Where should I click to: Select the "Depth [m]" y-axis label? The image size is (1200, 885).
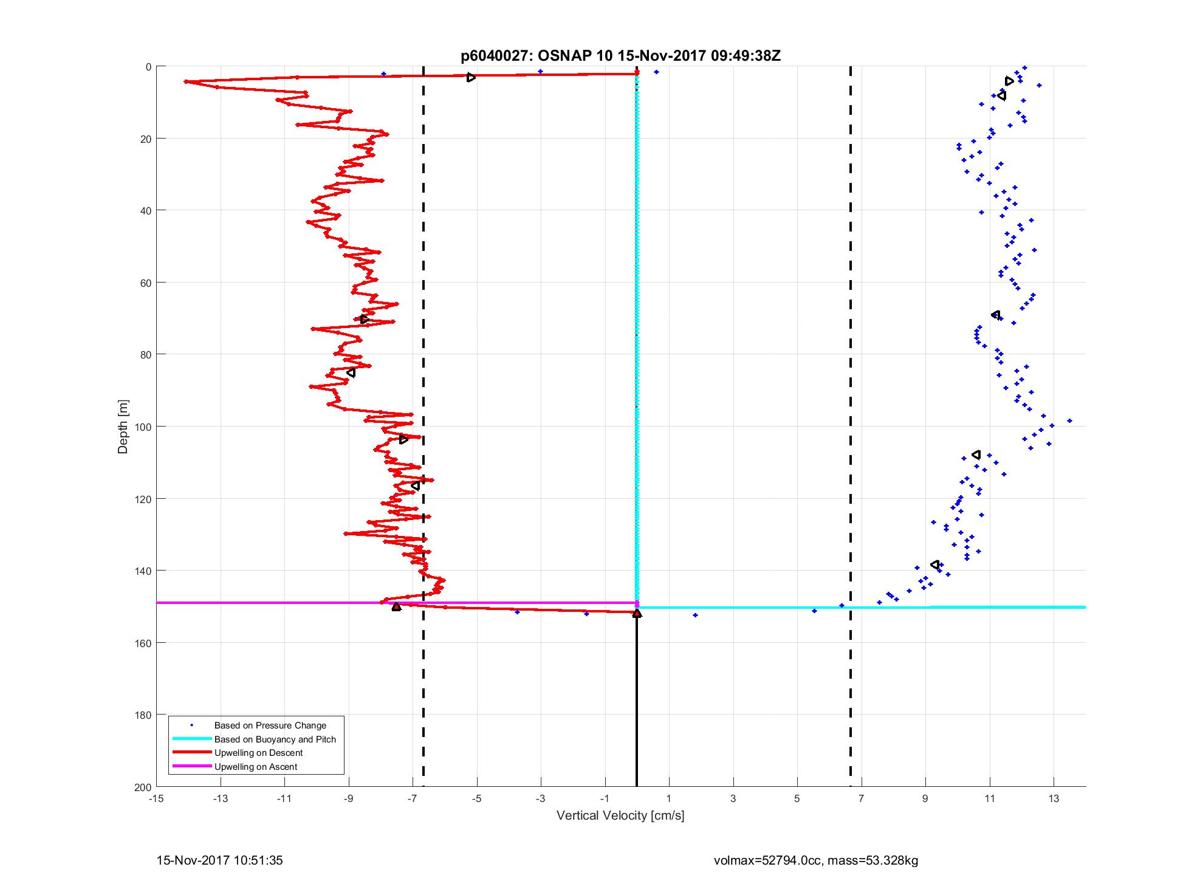[124, 426]
